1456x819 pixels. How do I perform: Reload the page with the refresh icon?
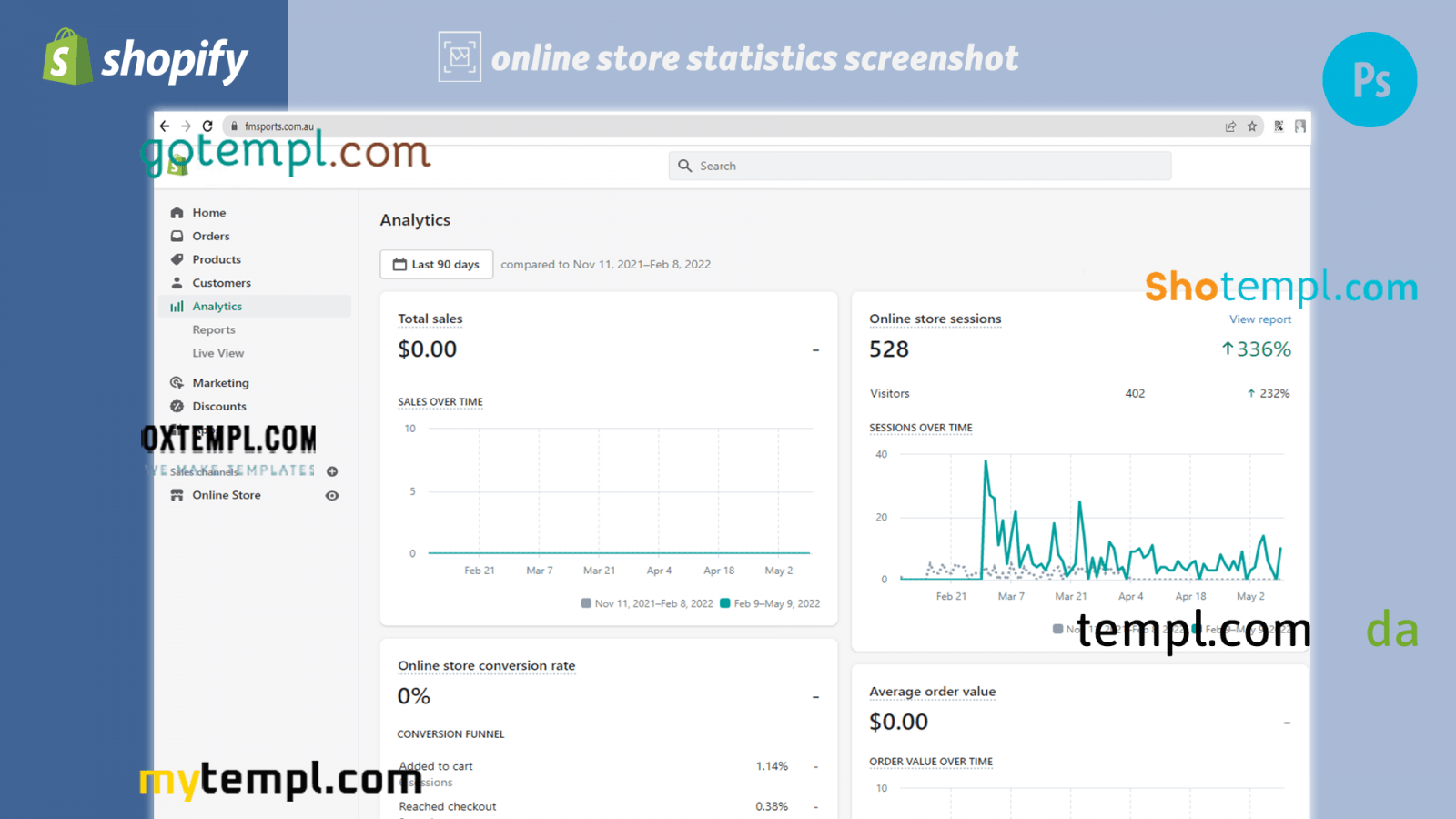[207, 126]
